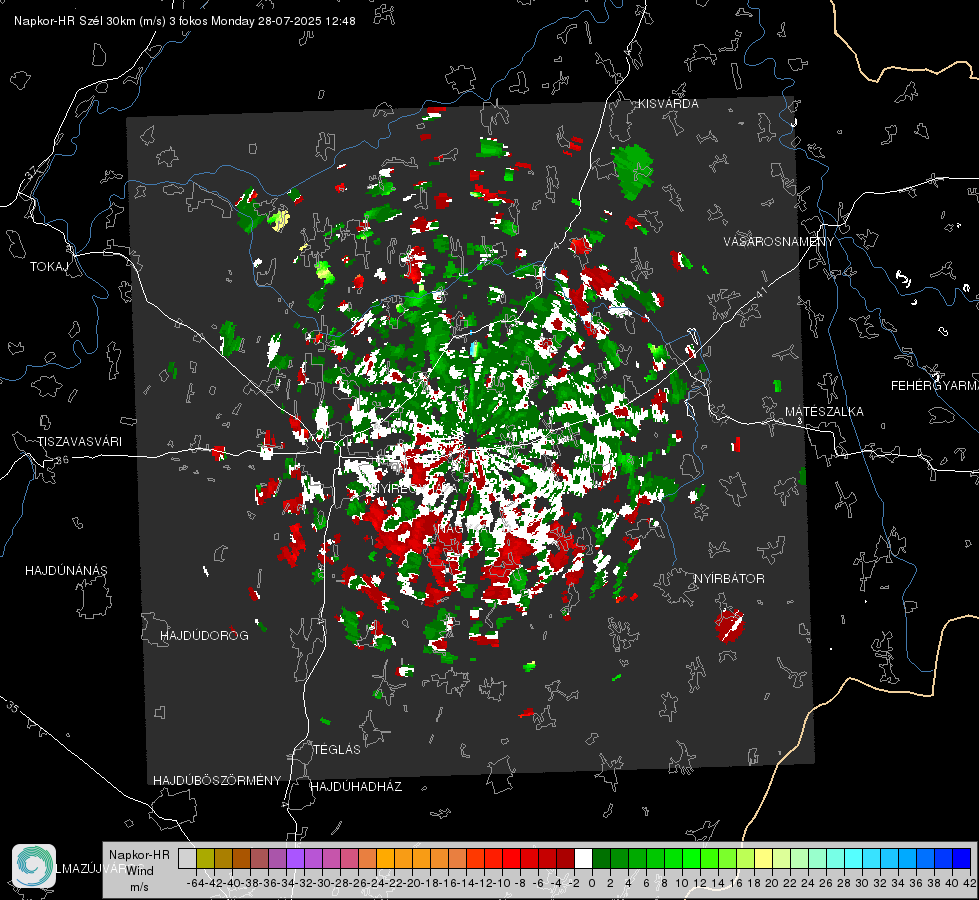Pick the dark green swatch between 0 and 2
Viewport: 979px width, 900px height.
tap(601, 858)
